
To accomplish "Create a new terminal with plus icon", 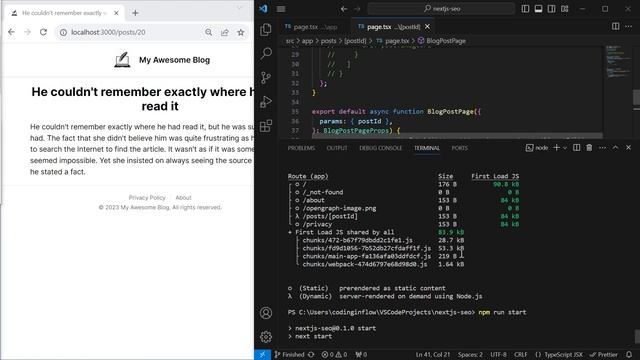I will tap(556, 148).
